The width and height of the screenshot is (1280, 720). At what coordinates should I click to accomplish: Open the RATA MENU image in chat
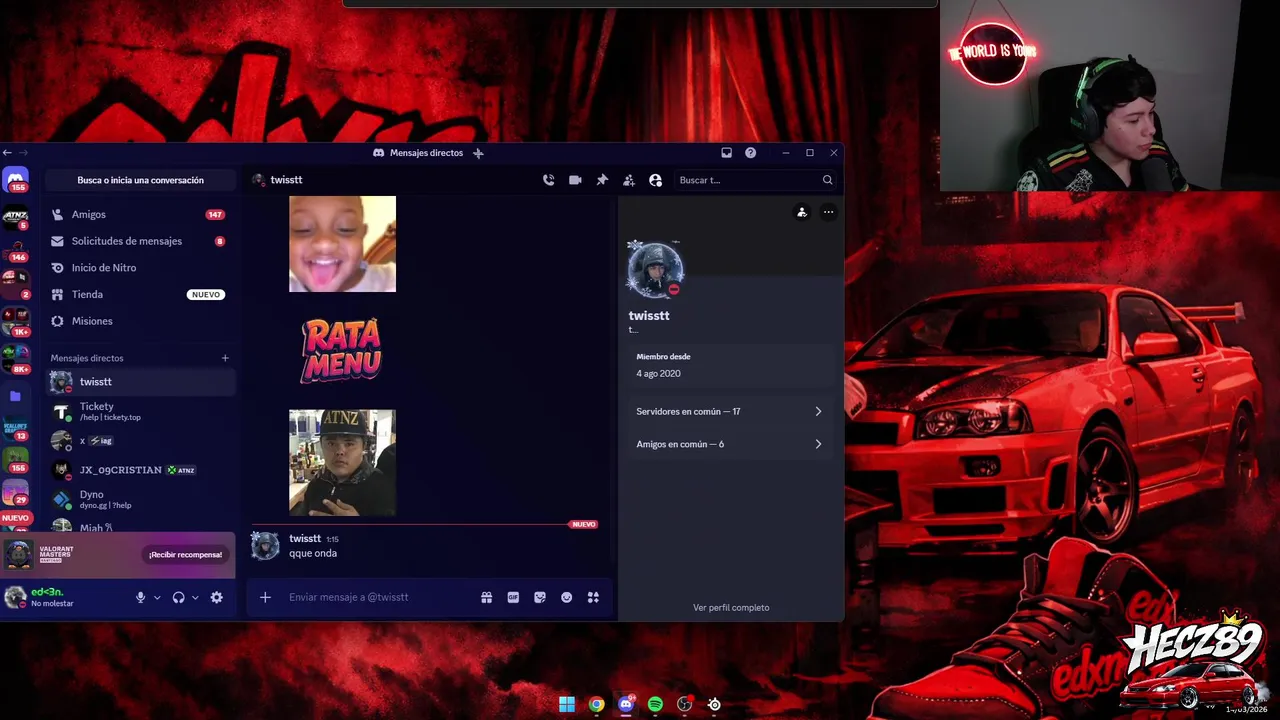click(x=342, y=350)
